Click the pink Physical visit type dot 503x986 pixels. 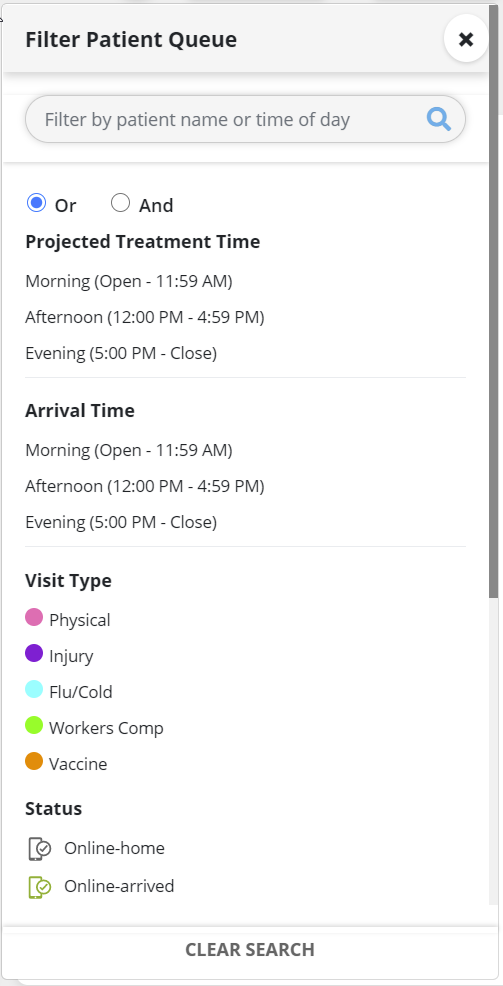click(x=34, y=617)
